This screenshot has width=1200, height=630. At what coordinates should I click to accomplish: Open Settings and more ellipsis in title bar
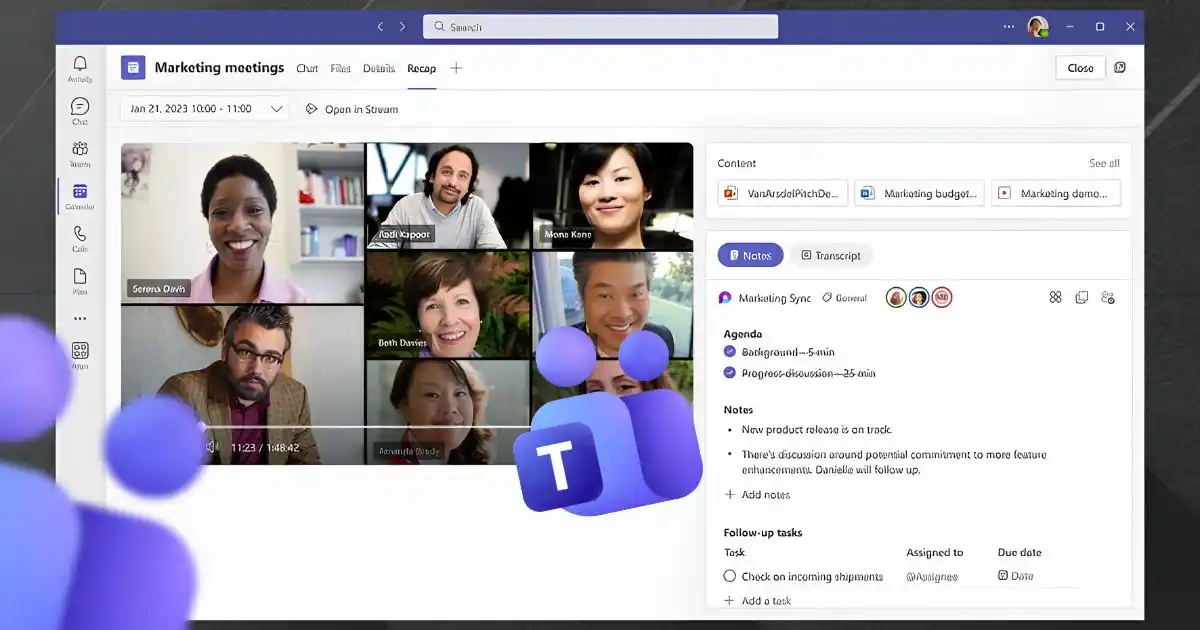[x=1008, y=27]
